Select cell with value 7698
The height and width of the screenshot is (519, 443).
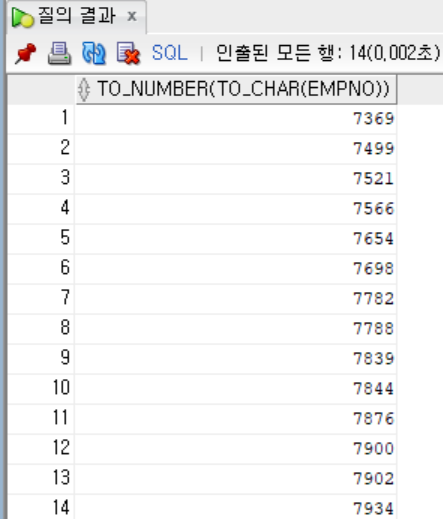(236, 269)
